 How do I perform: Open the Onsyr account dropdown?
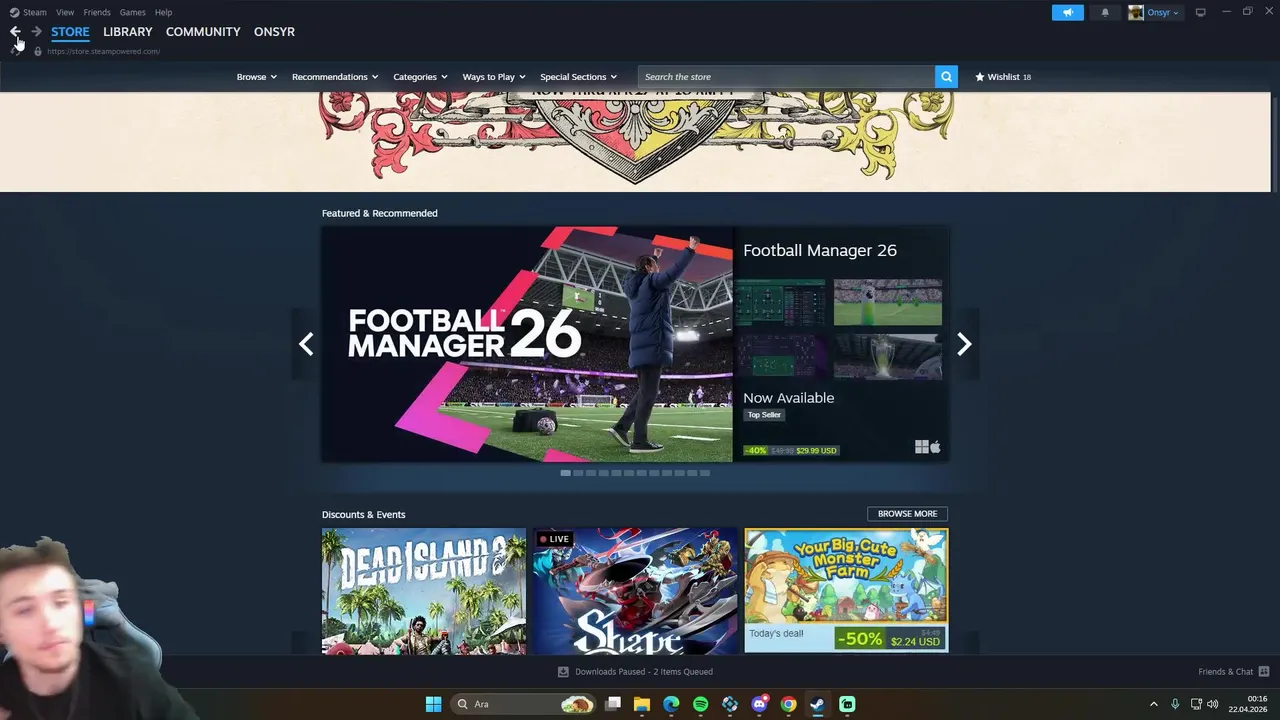point(1163,12)
